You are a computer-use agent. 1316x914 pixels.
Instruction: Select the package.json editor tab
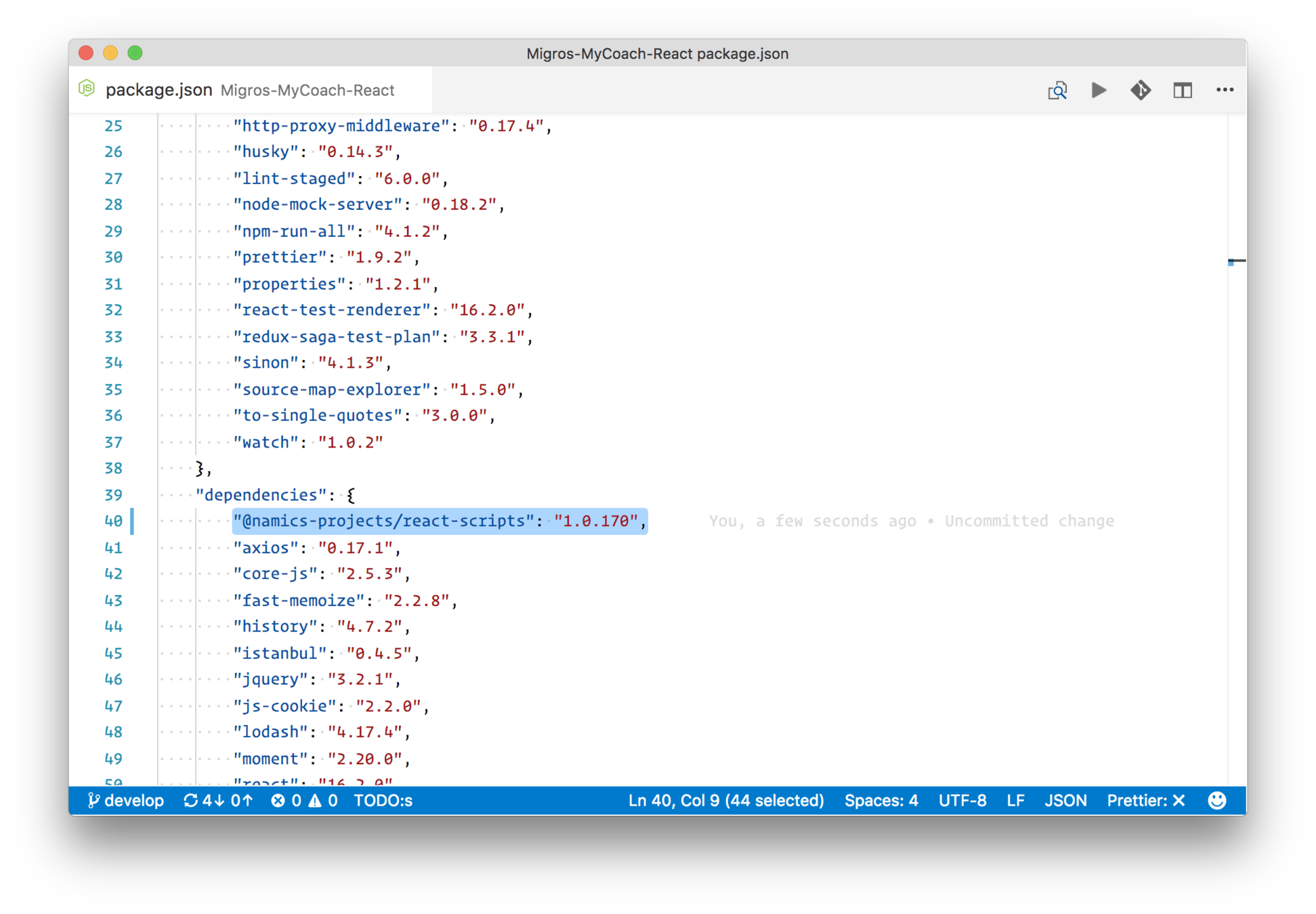[x=158, y=90]
